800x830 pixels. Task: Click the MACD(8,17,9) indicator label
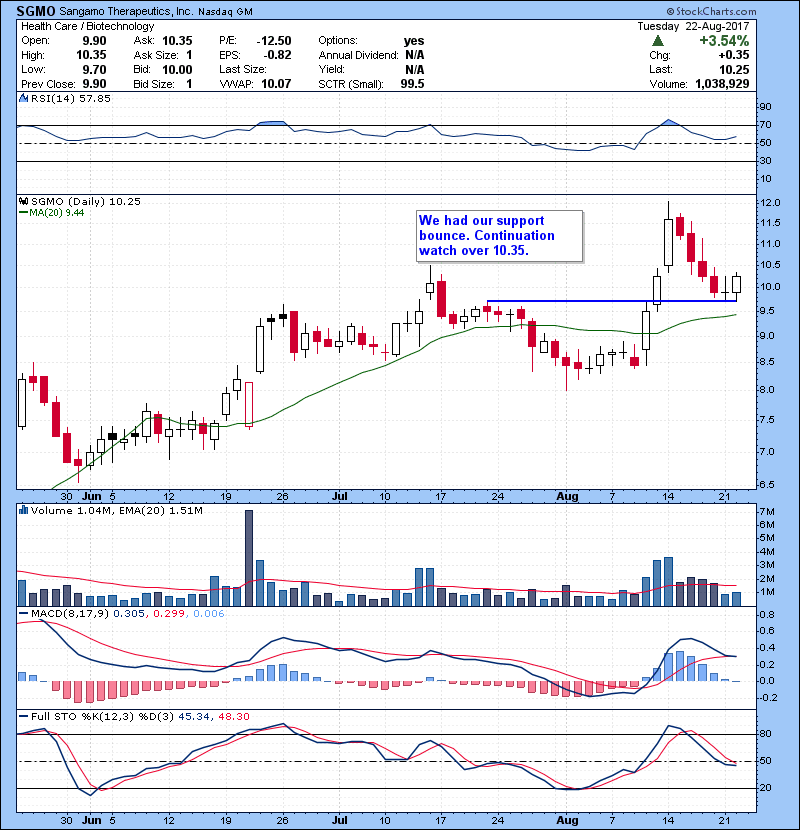coord(70,614)
